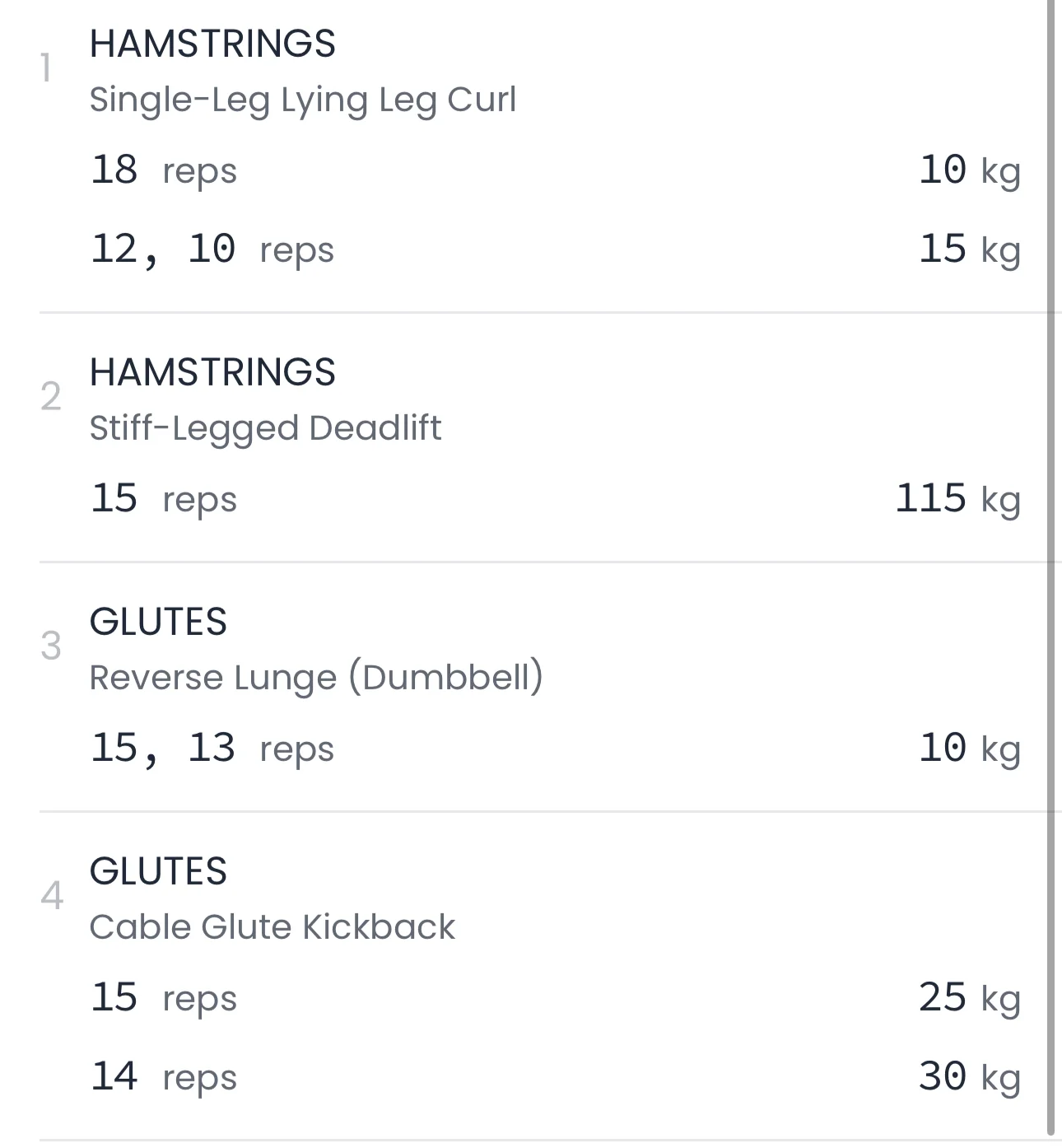Click the exercise number 2 index

coord(51,397)
